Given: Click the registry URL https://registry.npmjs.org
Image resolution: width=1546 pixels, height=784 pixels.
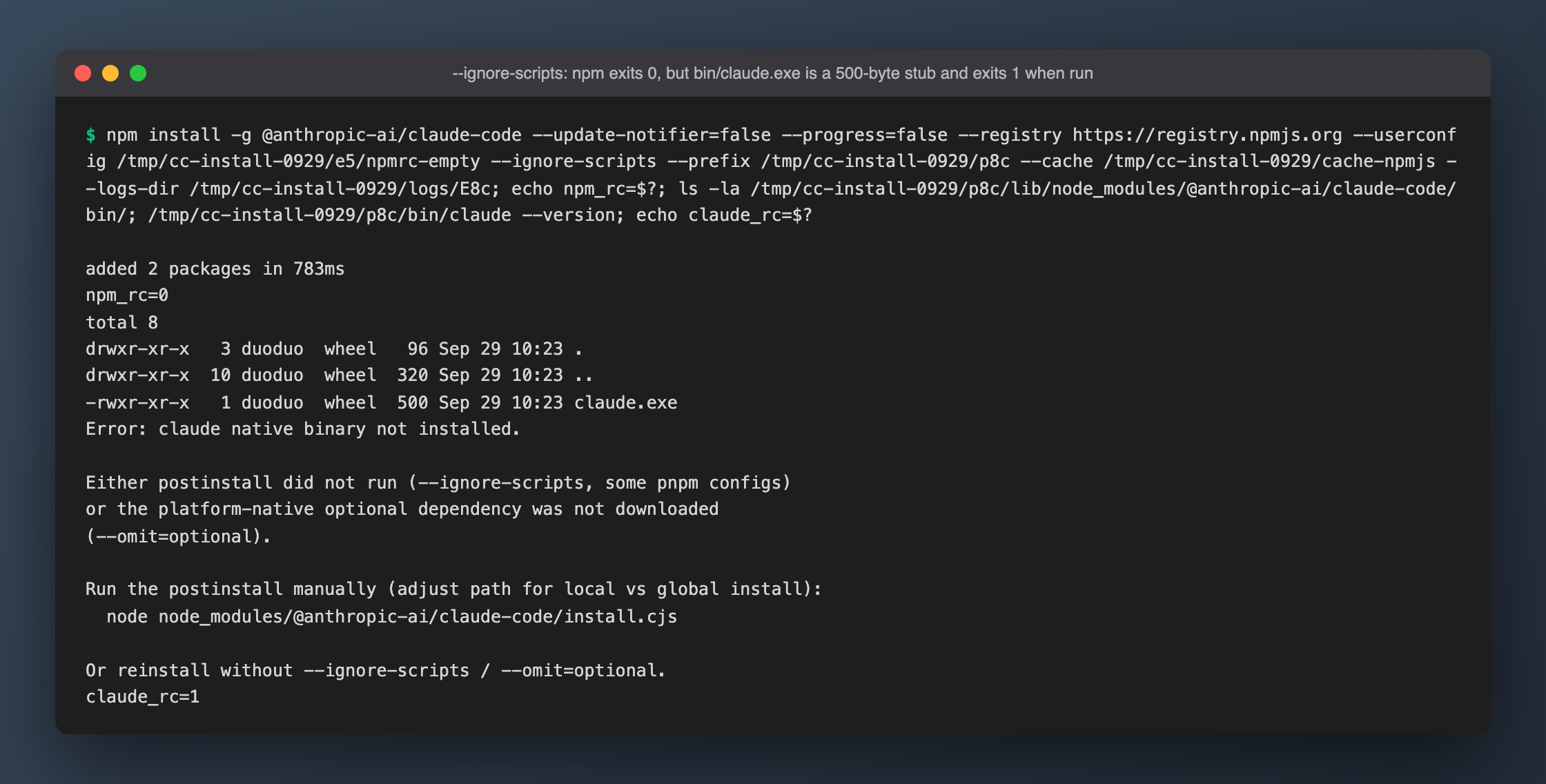Looking at the screenshot, I should coord(1207,135).
